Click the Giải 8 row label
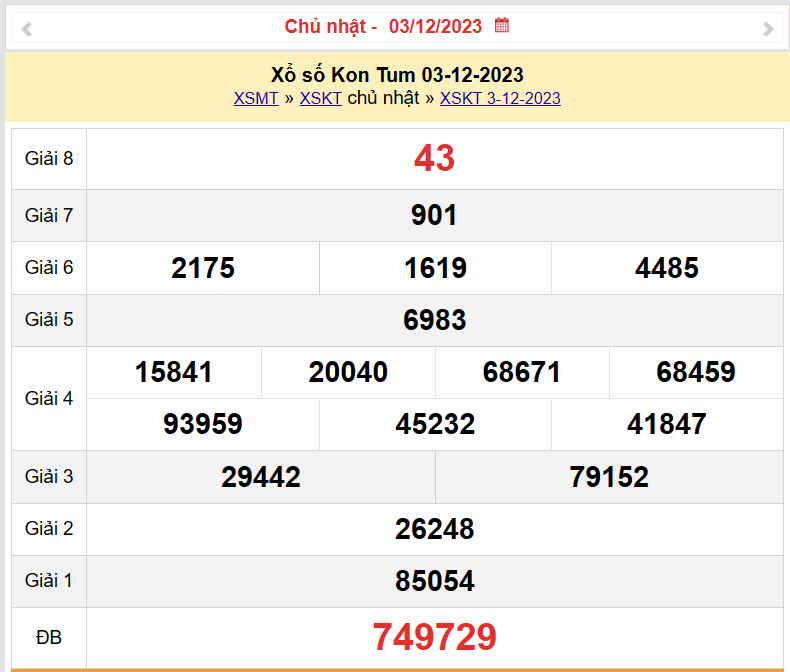 click(x=49, y=159)
